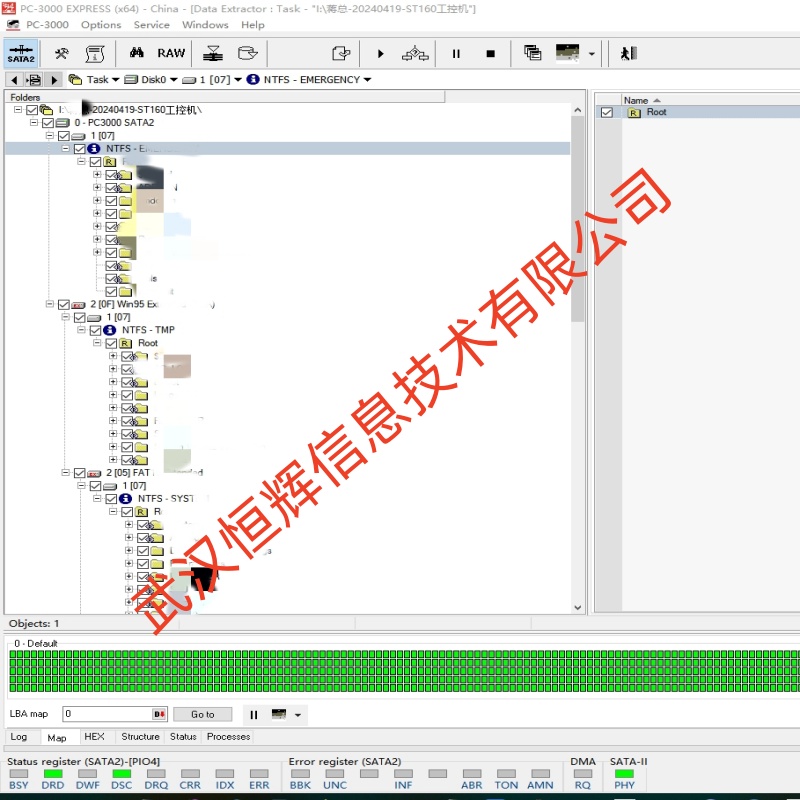Viewport: 800px width, 800px height.
Task: Toggle the checkbox for Root under NTFS - TMP
Action: pyautogui.click(x=111, y=343)
